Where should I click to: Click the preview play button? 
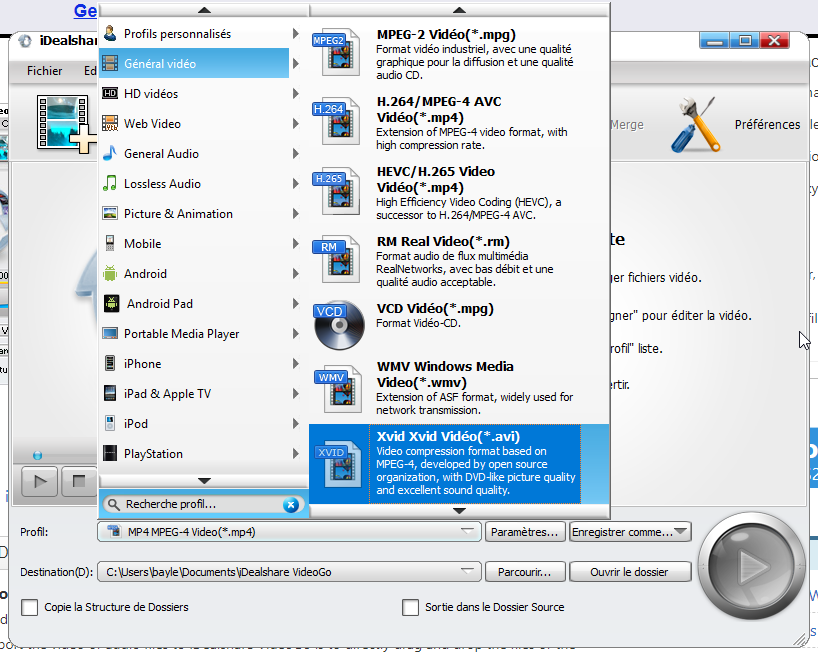pyautogui.click(x=40, y=482)
